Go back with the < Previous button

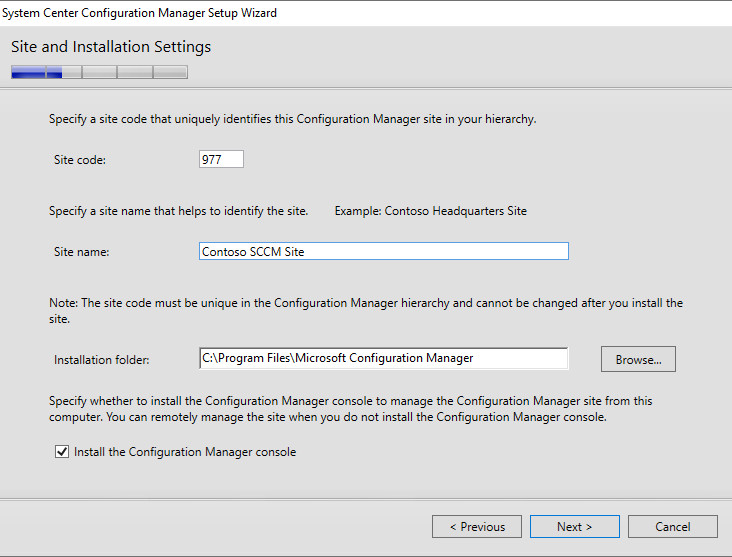[x=477, y=527]
